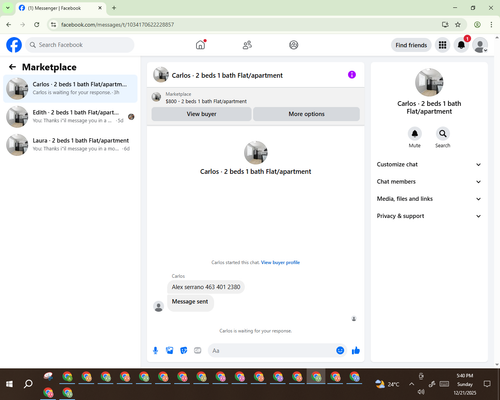Image resolution: width=500 pixels, height=400 pixels.
Task: Go back using the Marketplace arrow
Action: 12,67
